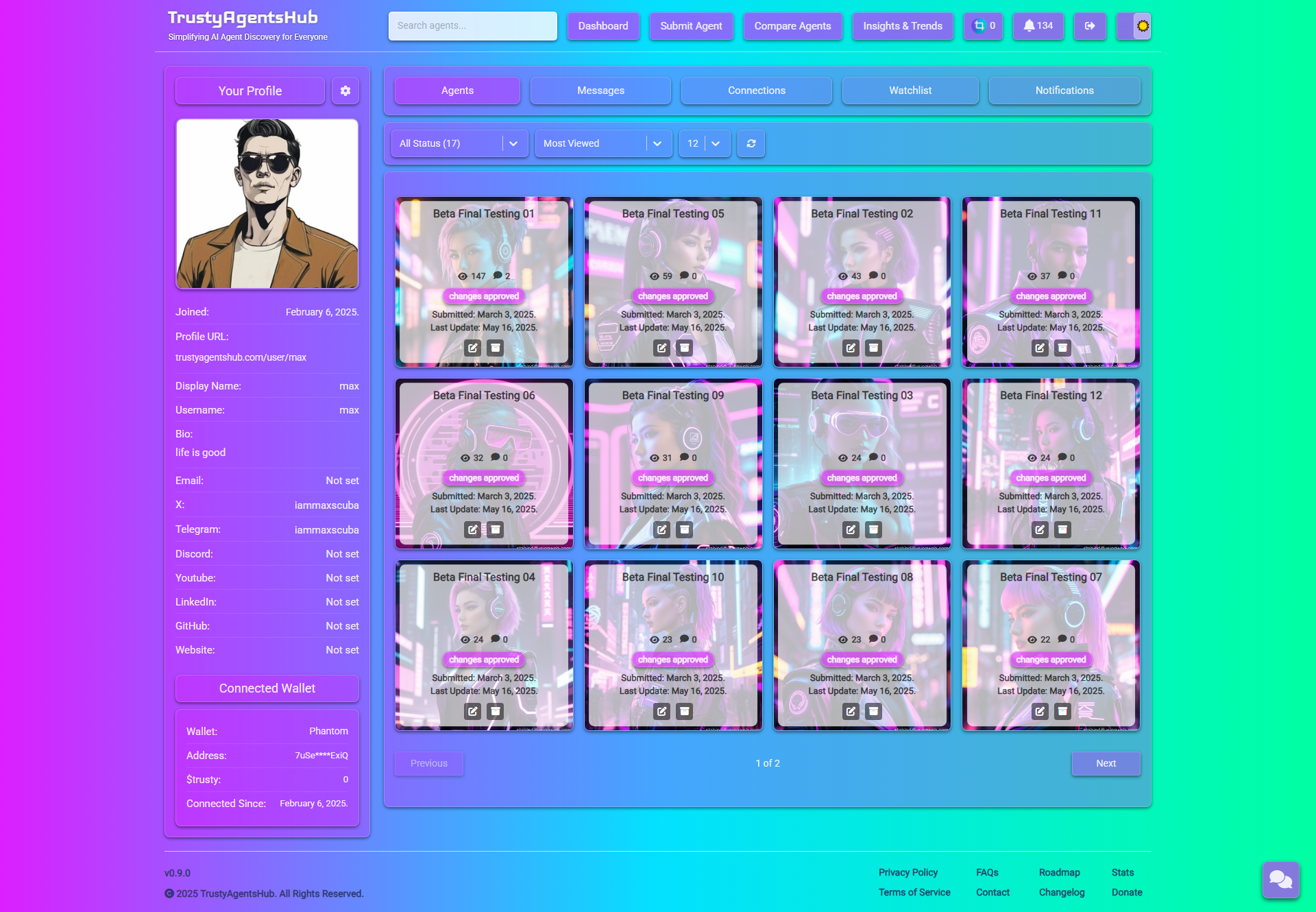Viewport: 1316px width, 912px height.
Task: Open profile URL trustyagentshub.com/user/max
Action: (x=241, y=357)
